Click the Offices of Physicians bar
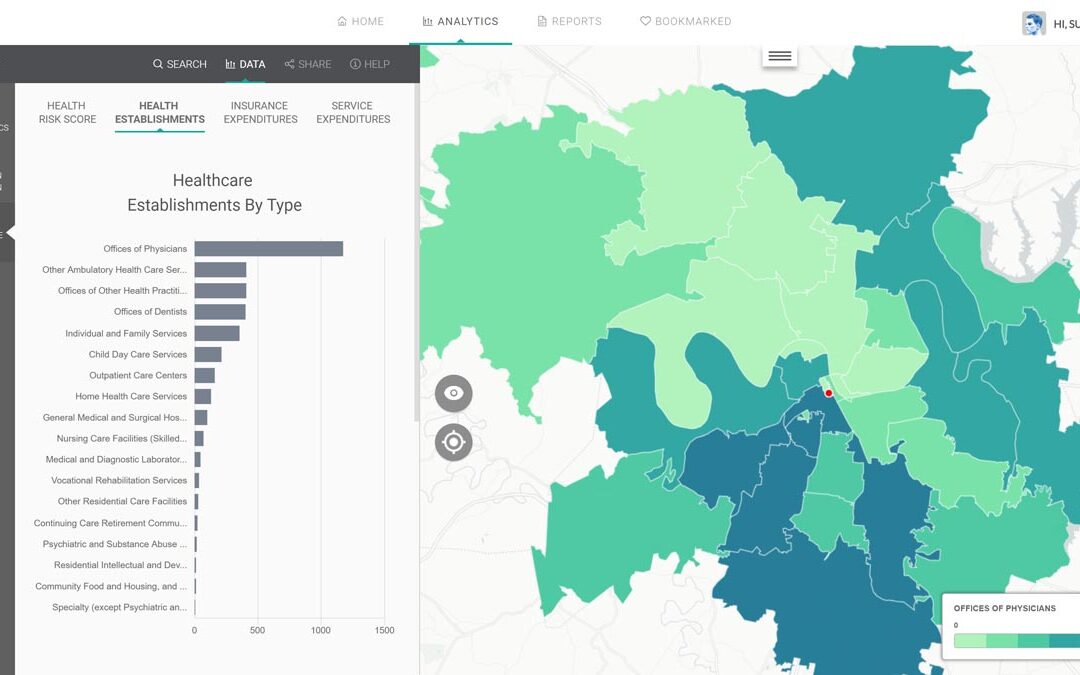1080x675 pixels. [x=268, y=249]
